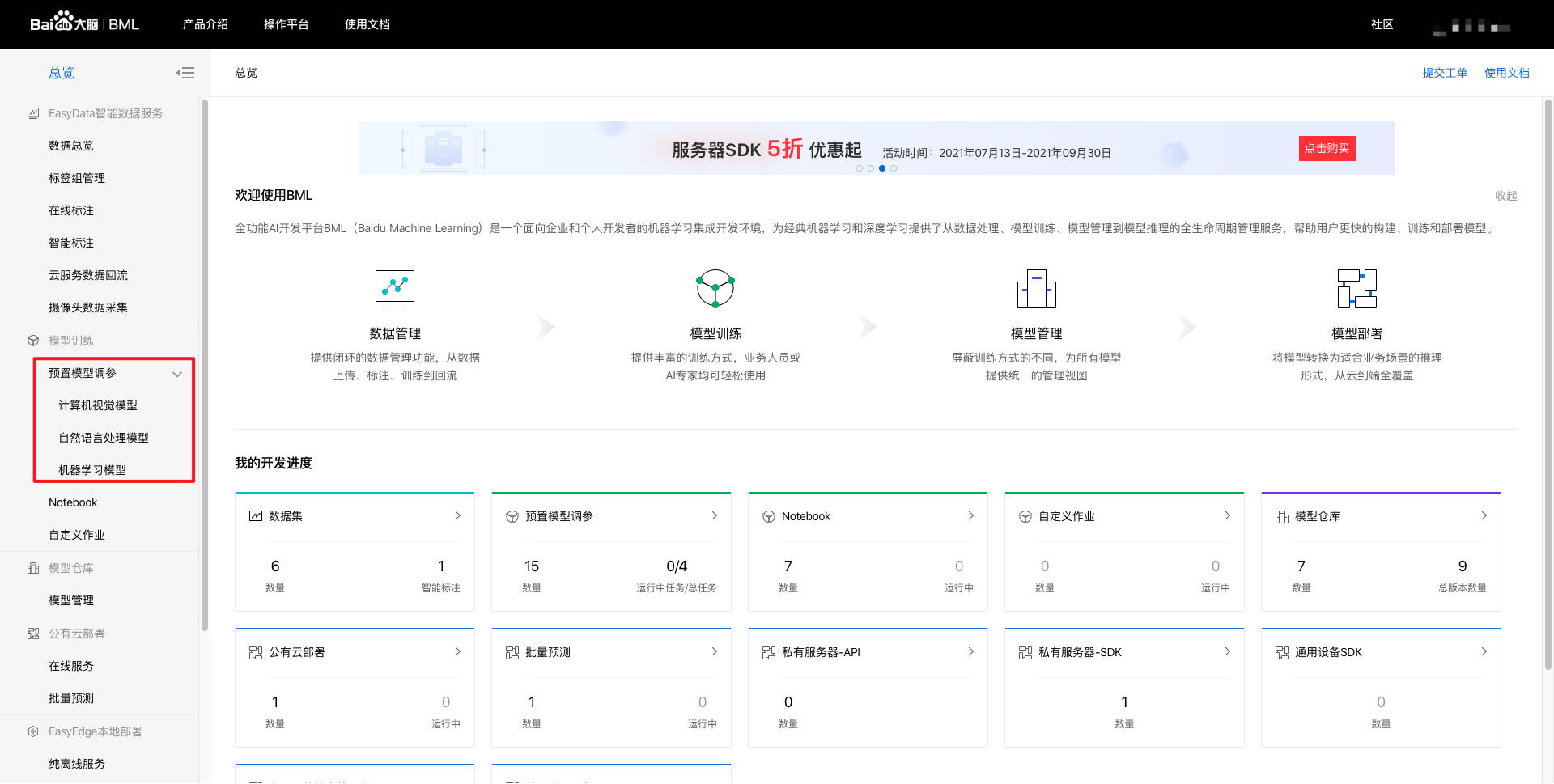
Task: Open 智能标注 in the sidebar
Action: click(x=71, y=243)
